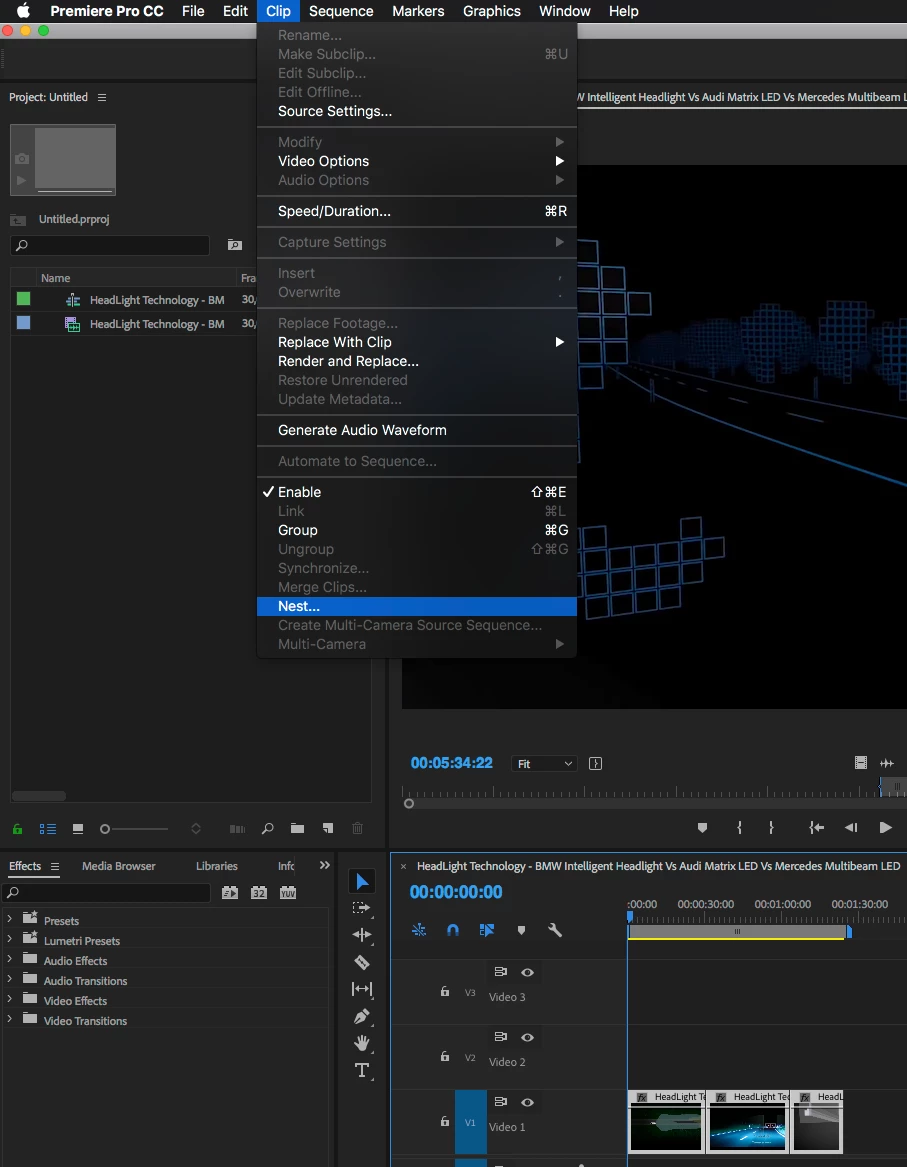Click the green label swatch of sequence
Screen dimensions: 907x1167
(24, 299)
